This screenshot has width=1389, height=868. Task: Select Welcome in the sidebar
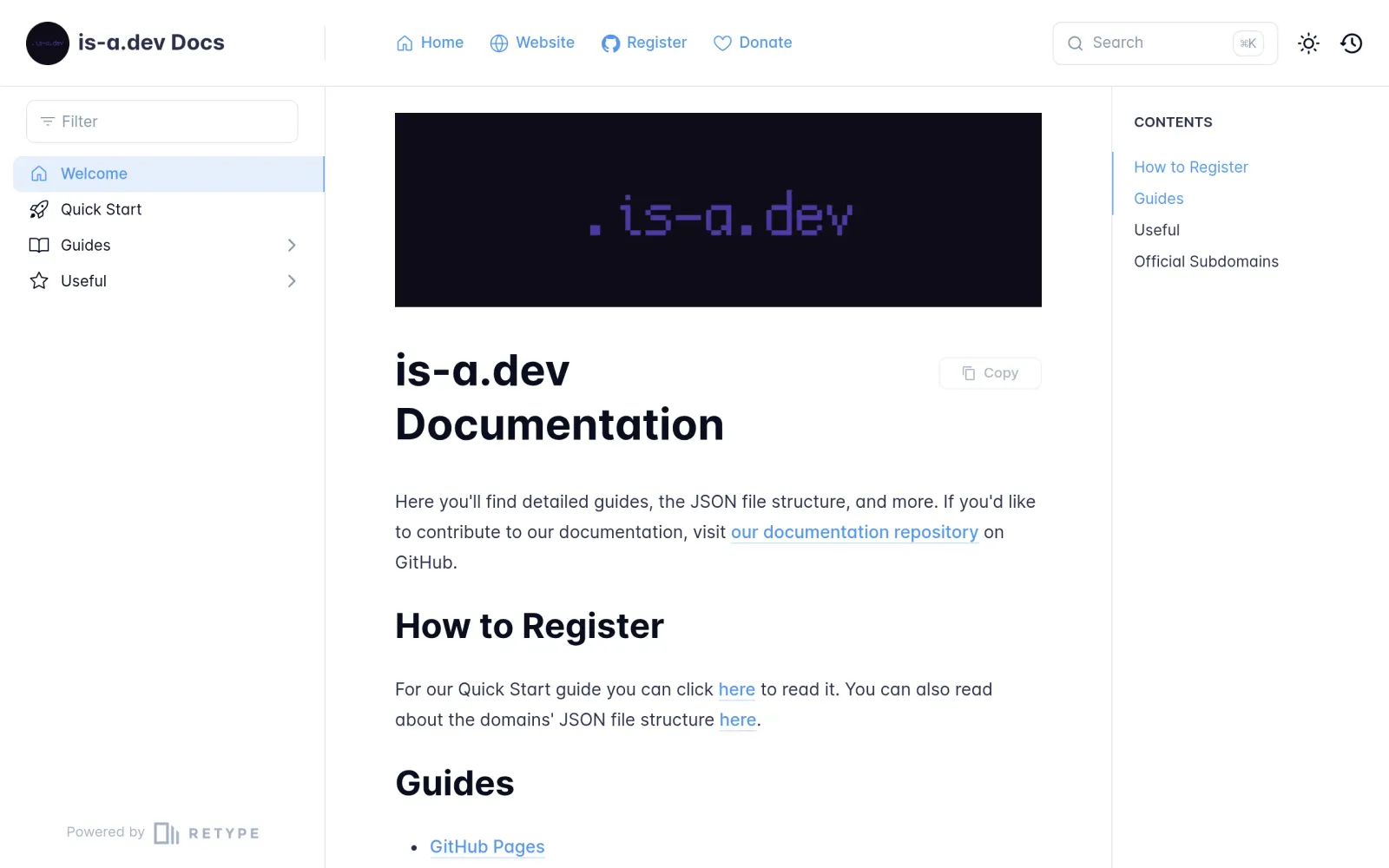coord(168,174)
